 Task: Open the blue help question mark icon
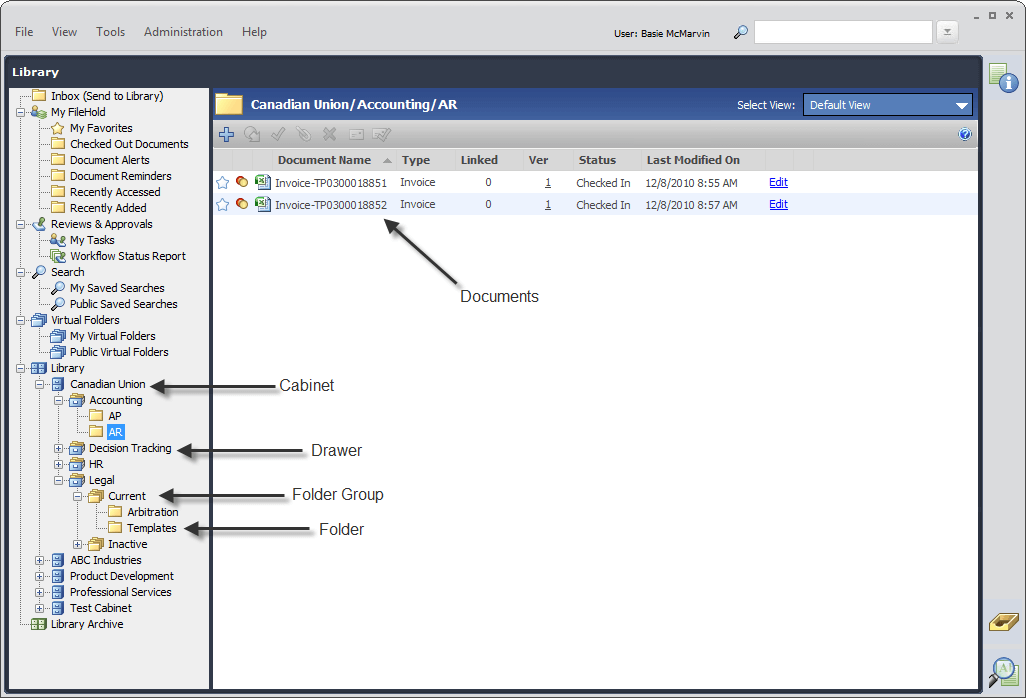[964, 135]
